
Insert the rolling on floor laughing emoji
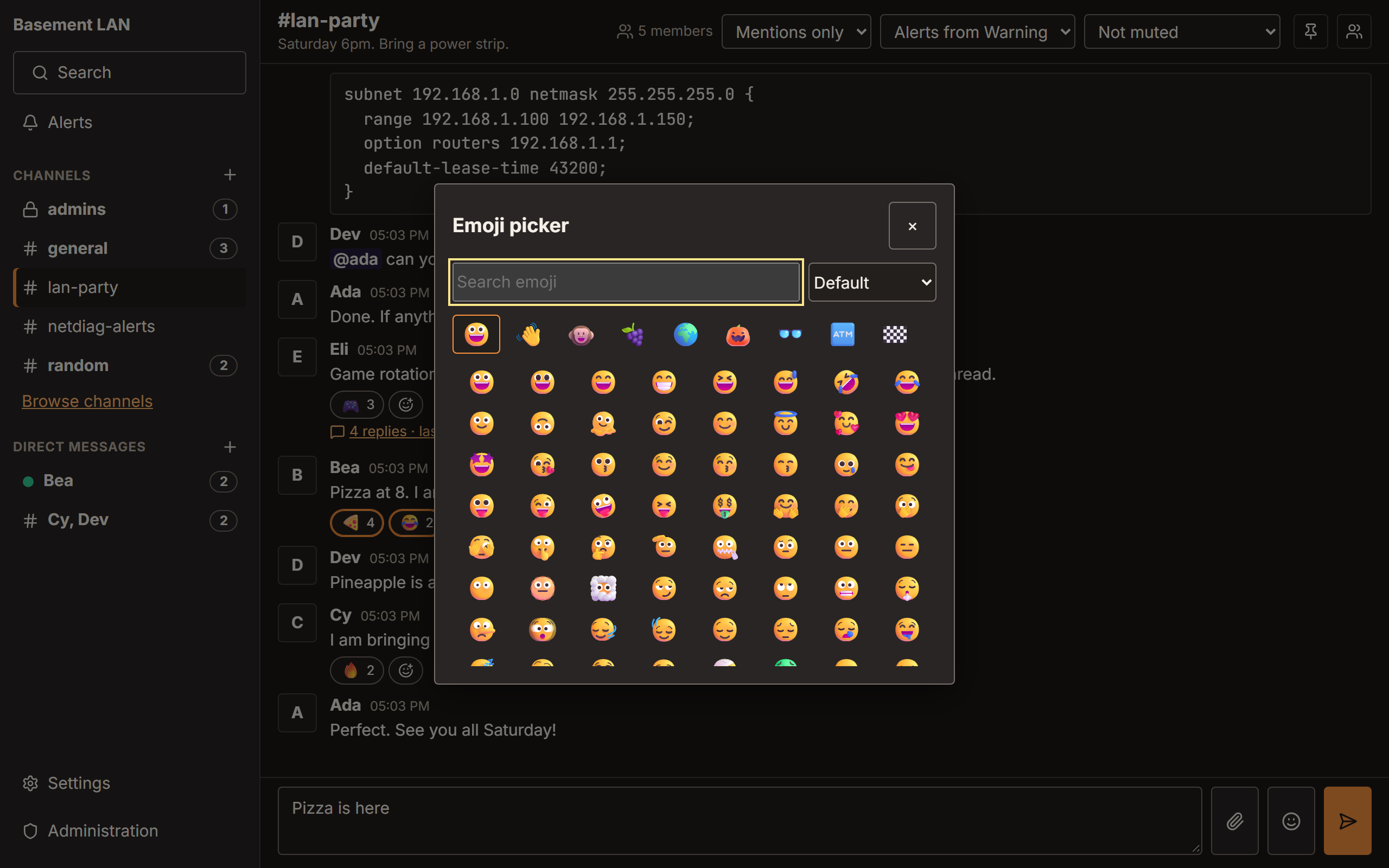point(846,382)
